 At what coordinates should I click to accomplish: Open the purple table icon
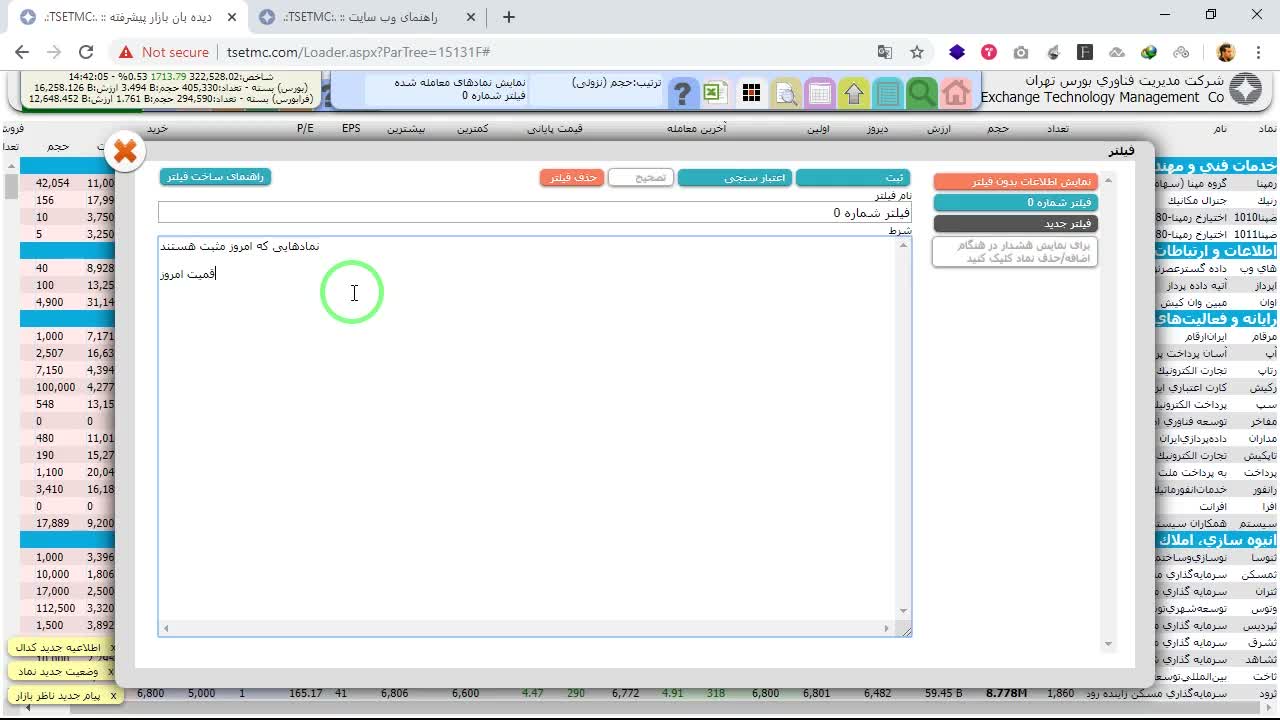point(820,94)
